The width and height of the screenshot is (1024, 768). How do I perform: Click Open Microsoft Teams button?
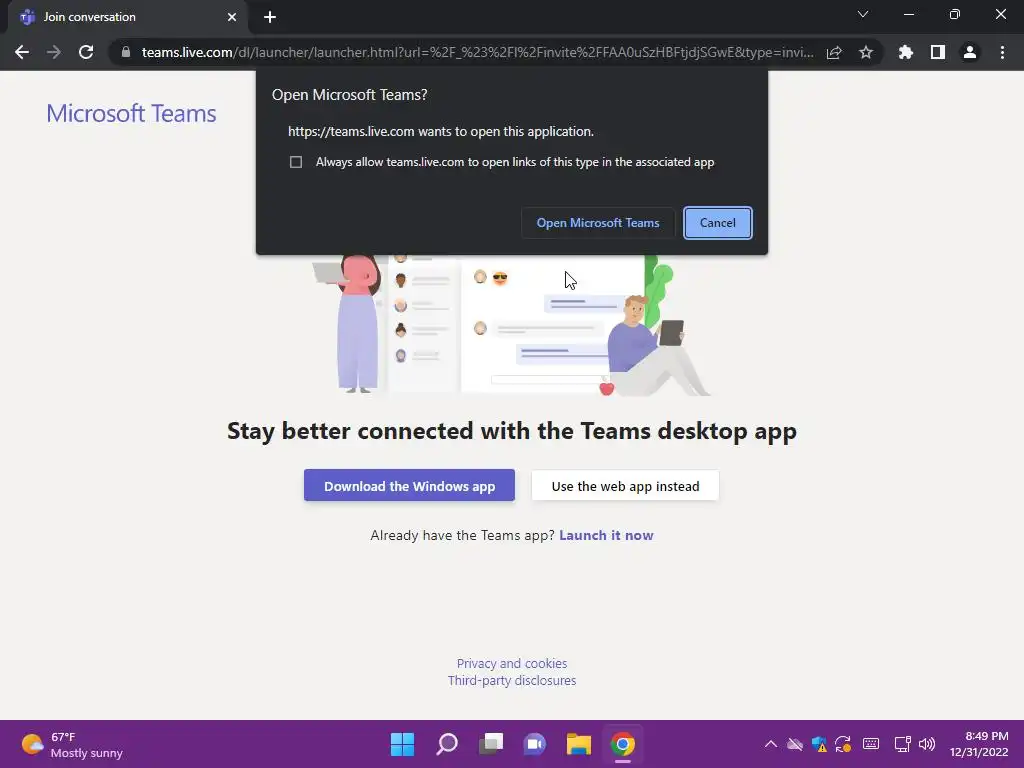click(598, 223)
